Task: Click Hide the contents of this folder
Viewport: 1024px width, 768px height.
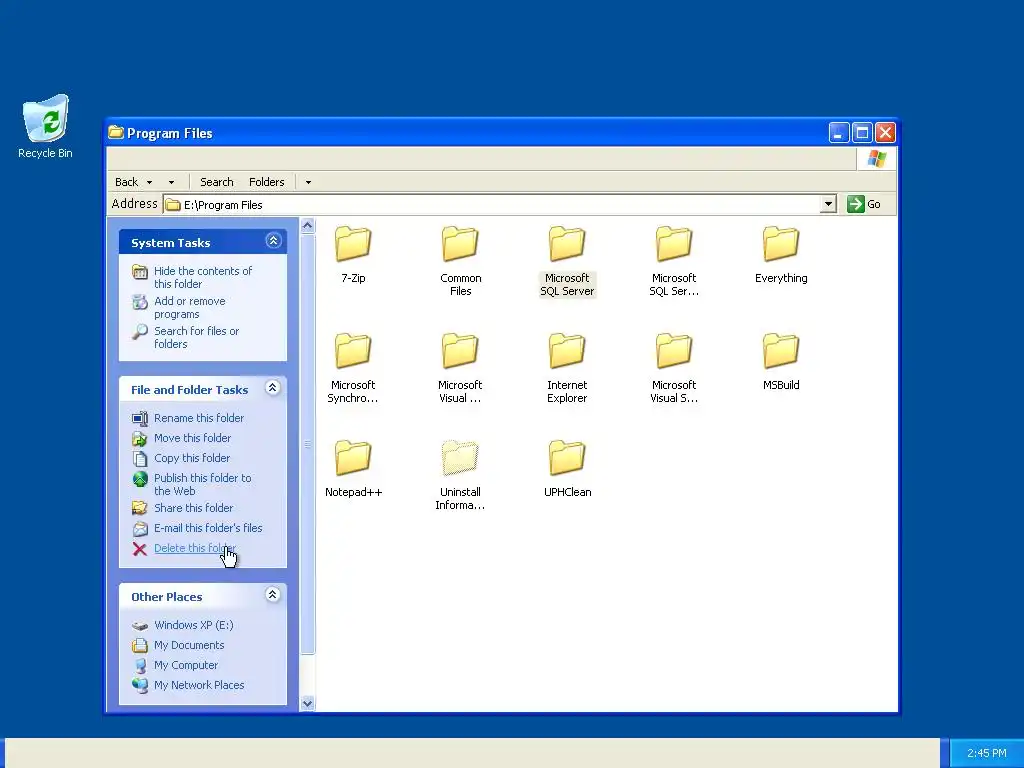Action: 203,278
